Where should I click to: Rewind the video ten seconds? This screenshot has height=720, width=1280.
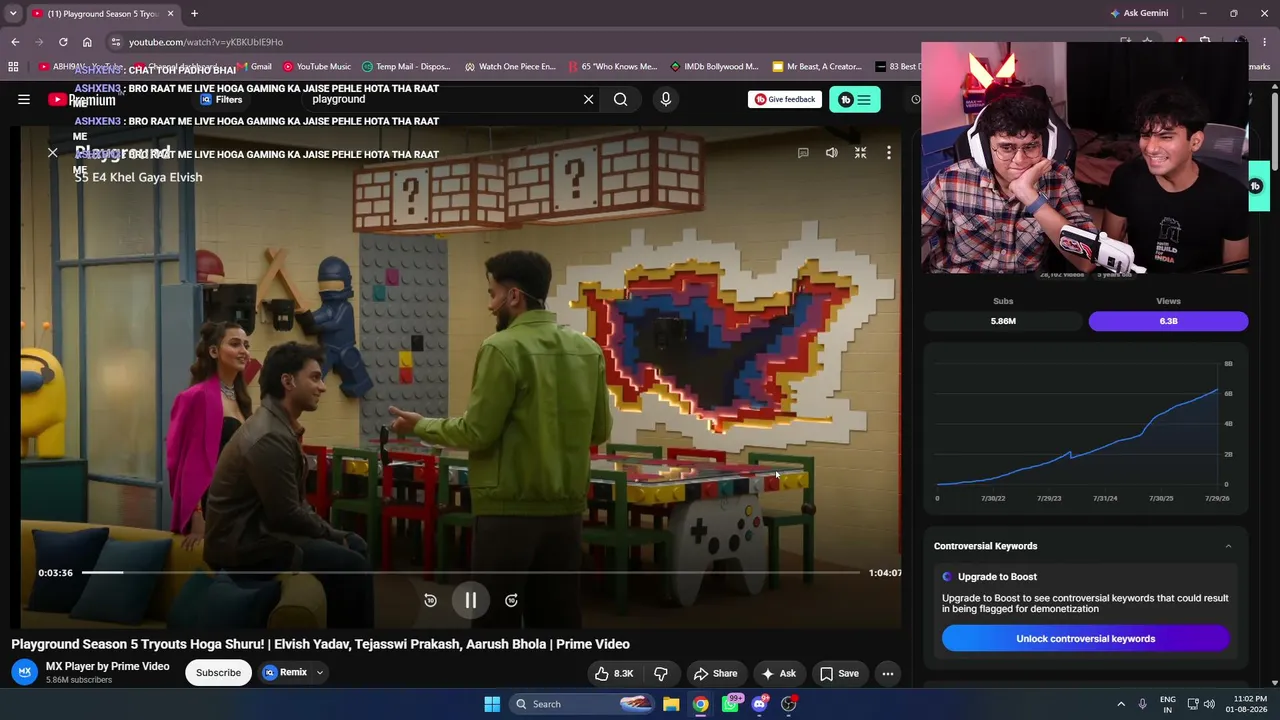click(430, 600)
